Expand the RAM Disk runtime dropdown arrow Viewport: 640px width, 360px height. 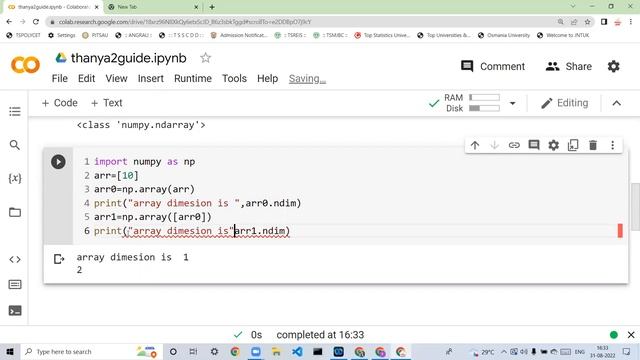(x=512, y=103)
